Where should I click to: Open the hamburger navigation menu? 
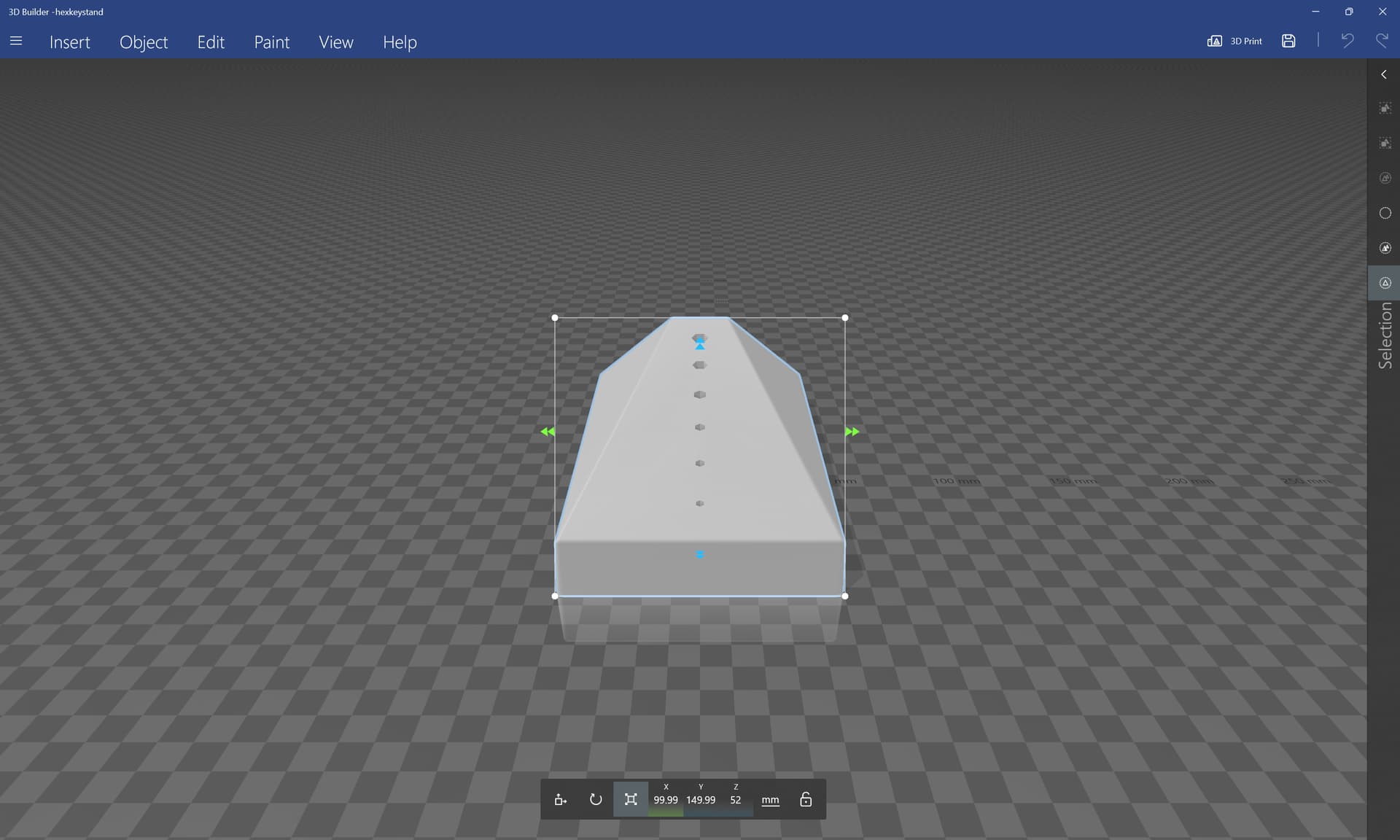pos(16,42)
